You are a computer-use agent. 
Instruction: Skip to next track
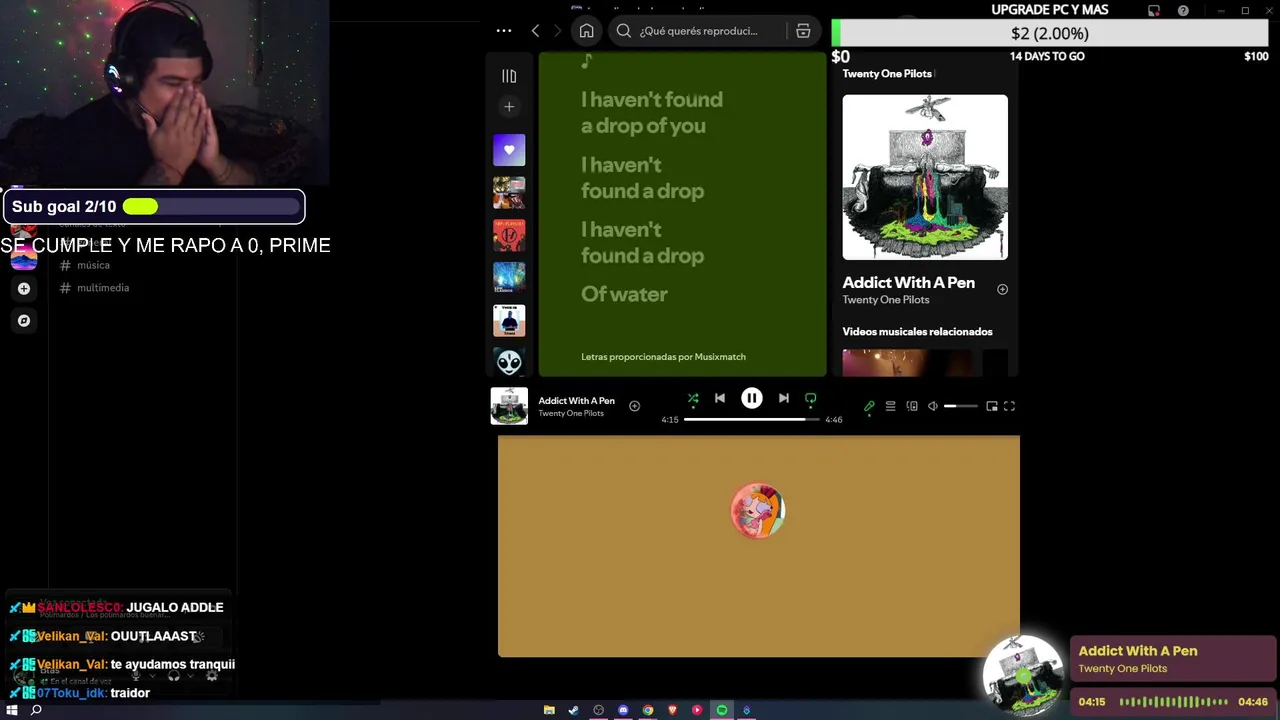pyautogui.click(x=784, y=398)
